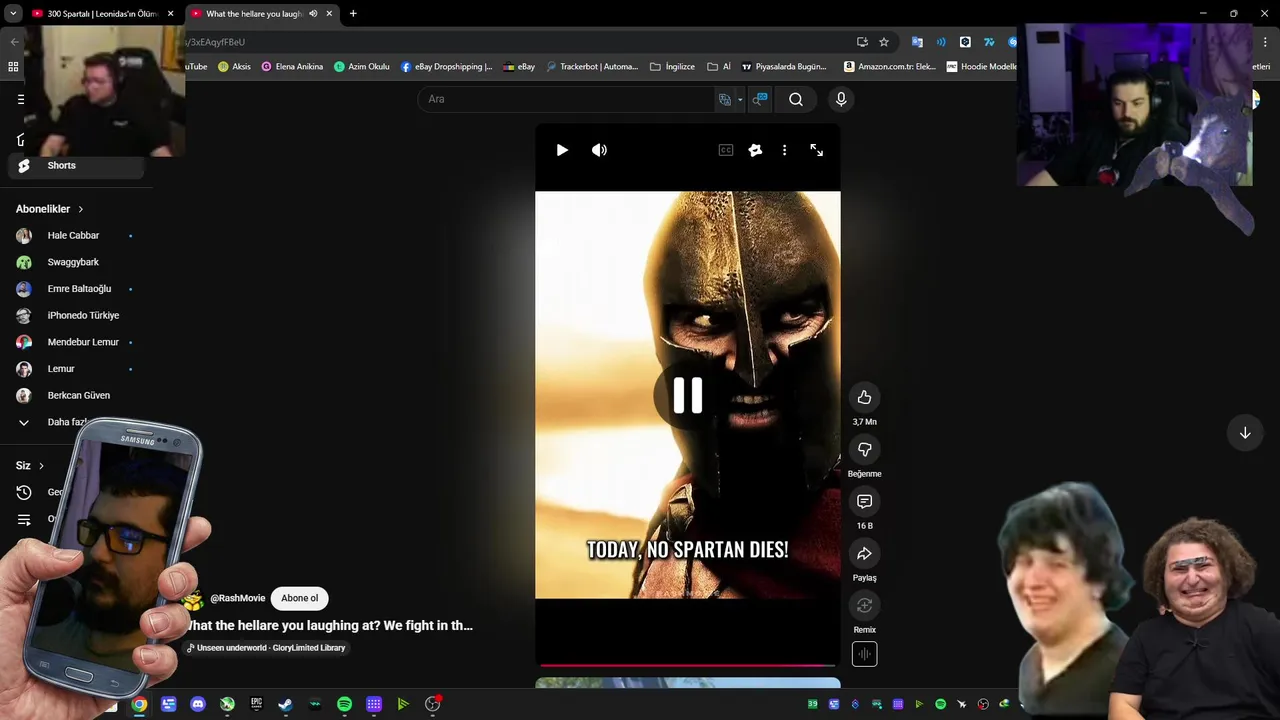Start voice search with the microphone icon

coord(841,99)
